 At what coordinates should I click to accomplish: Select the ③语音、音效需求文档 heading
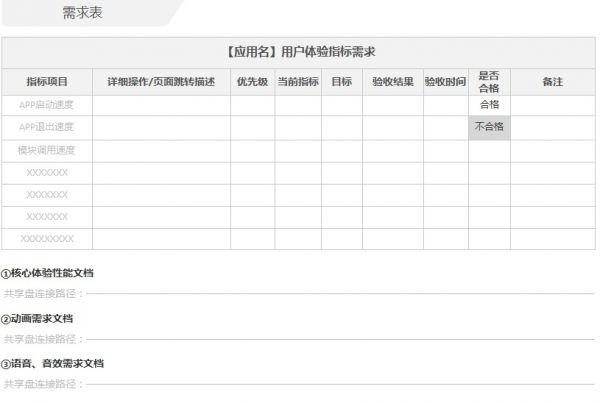[52, 363]
